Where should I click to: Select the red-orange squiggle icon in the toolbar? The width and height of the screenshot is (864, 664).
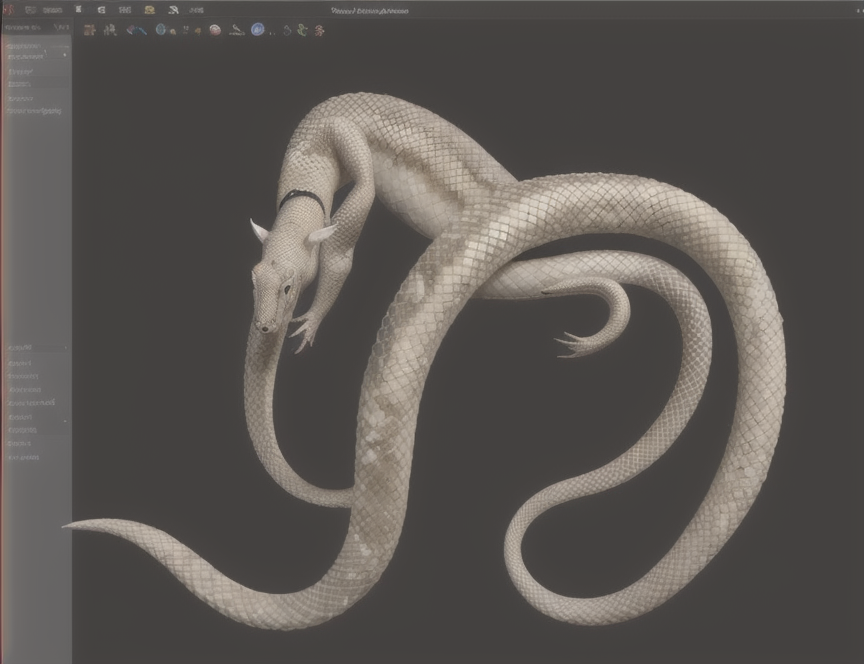(x=319, y=30)
